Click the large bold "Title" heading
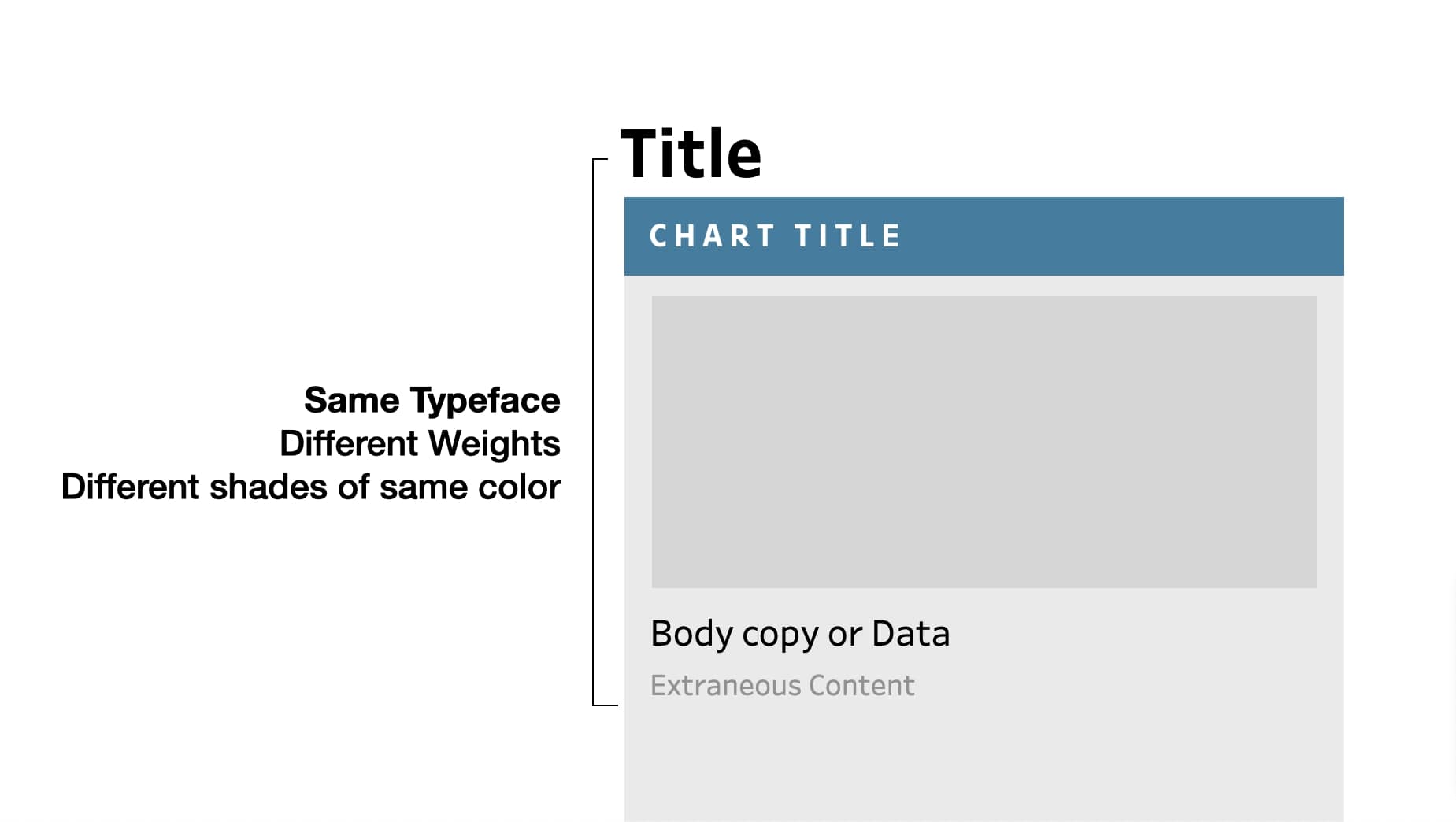Image resolution: width=1456 pixels, height=822 pixels. (x=691, y=153)
